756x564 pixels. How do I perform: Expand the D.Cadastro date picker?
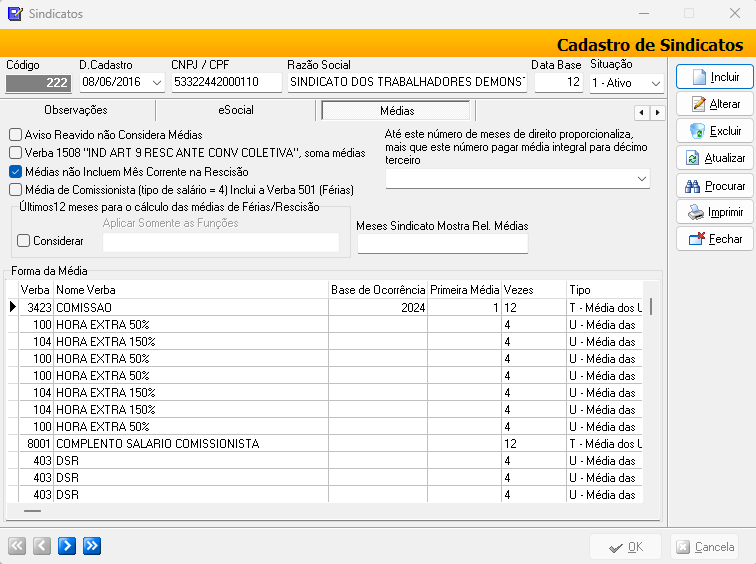point(157,83)
